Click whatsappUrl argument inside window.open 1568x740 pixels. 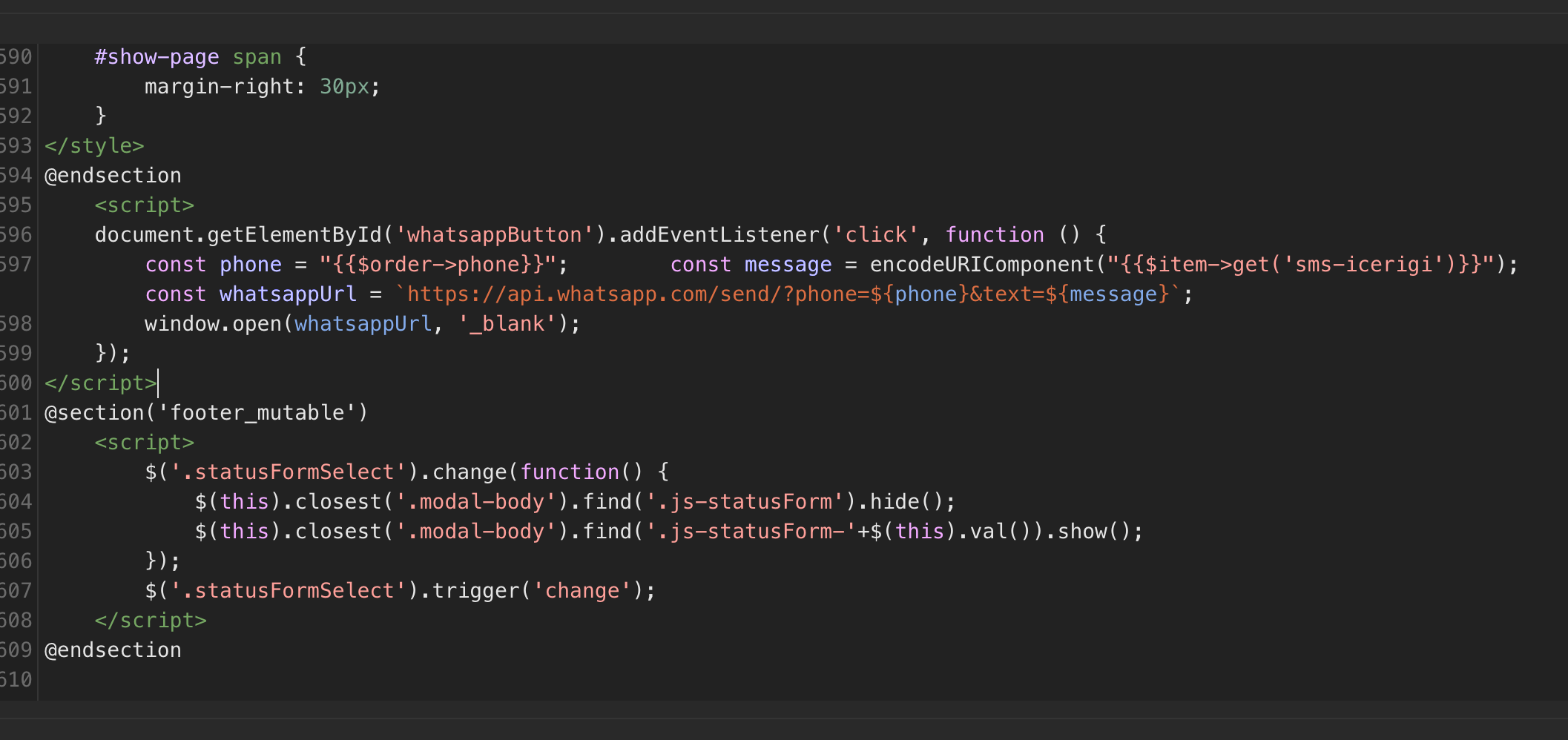tap(363, 324)
